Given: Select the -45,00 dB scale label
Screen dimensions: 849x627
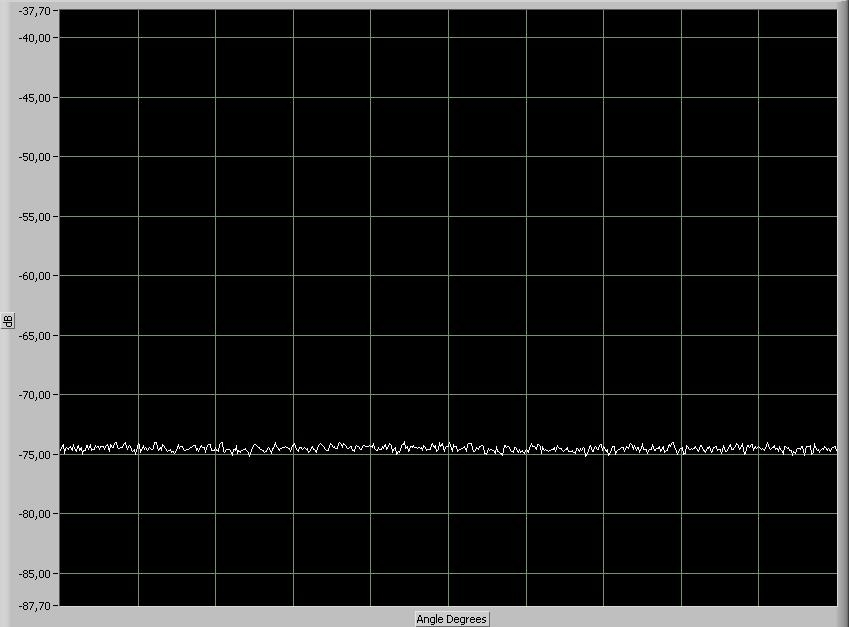Looking at the screenshot, I should pos(35,98).
